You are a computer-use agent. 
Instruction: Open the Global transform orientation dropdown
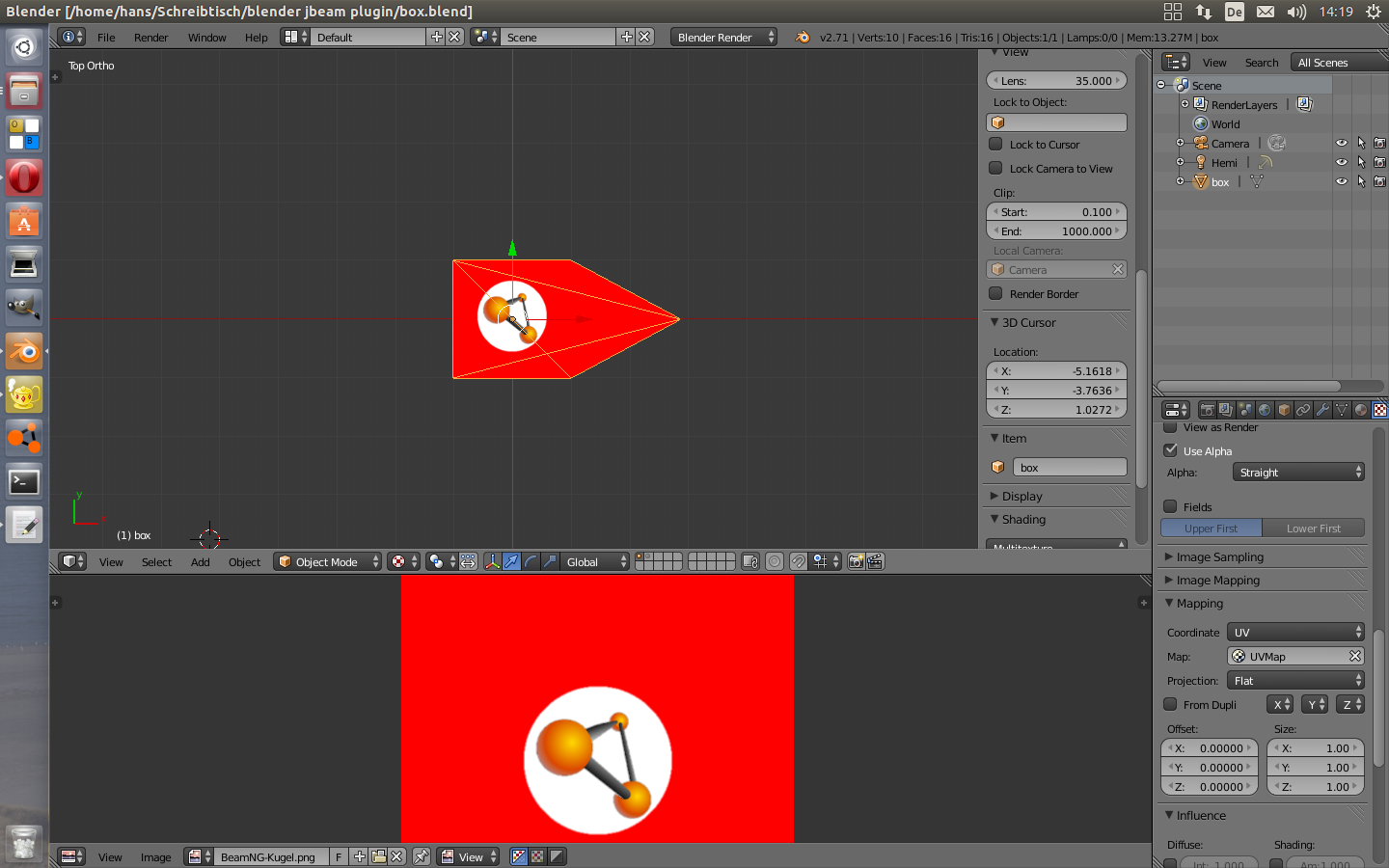(595, 561)
